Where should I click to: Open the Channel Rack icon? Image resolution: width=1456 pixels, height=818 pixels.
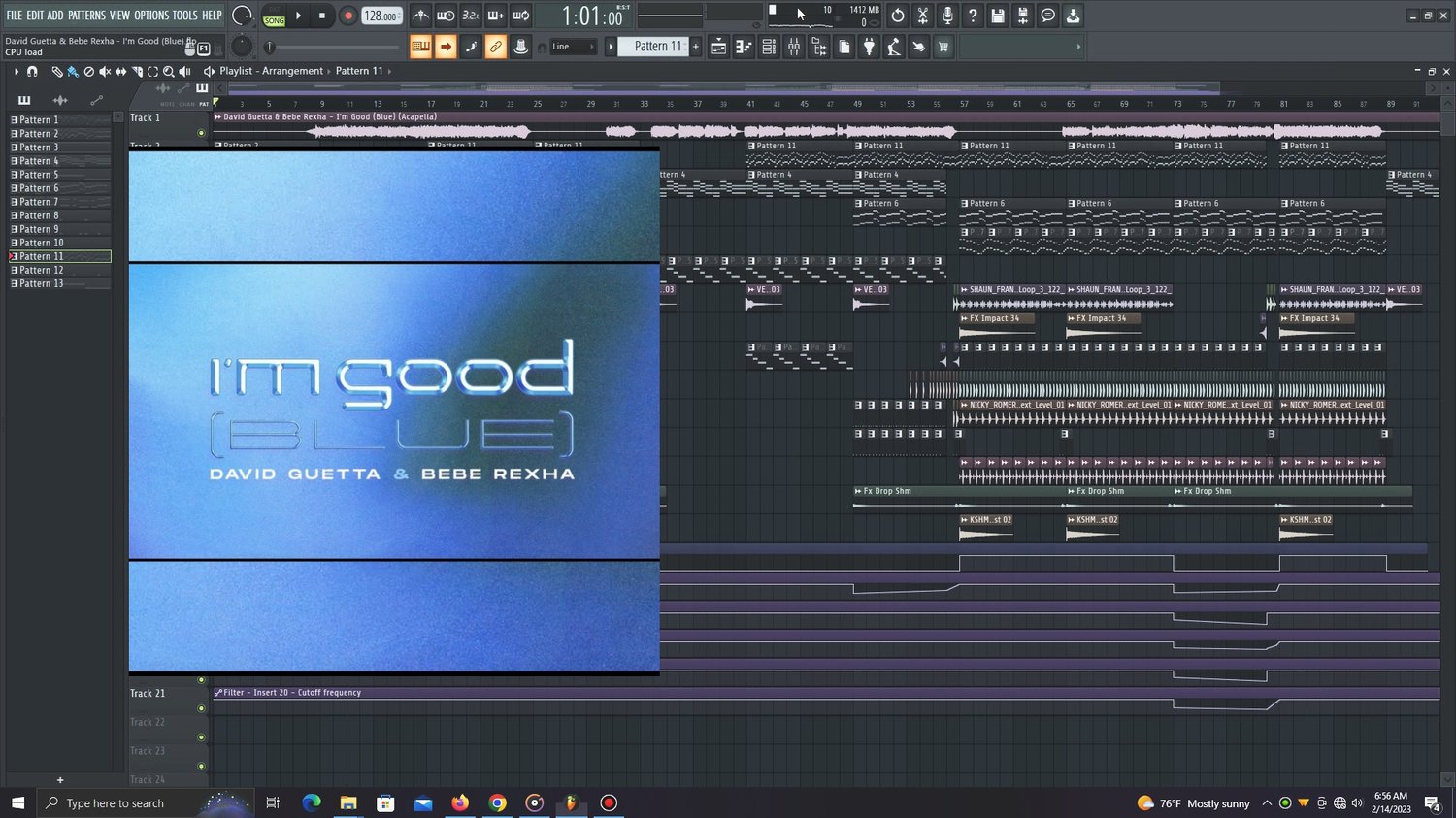[x=769, y=47]
